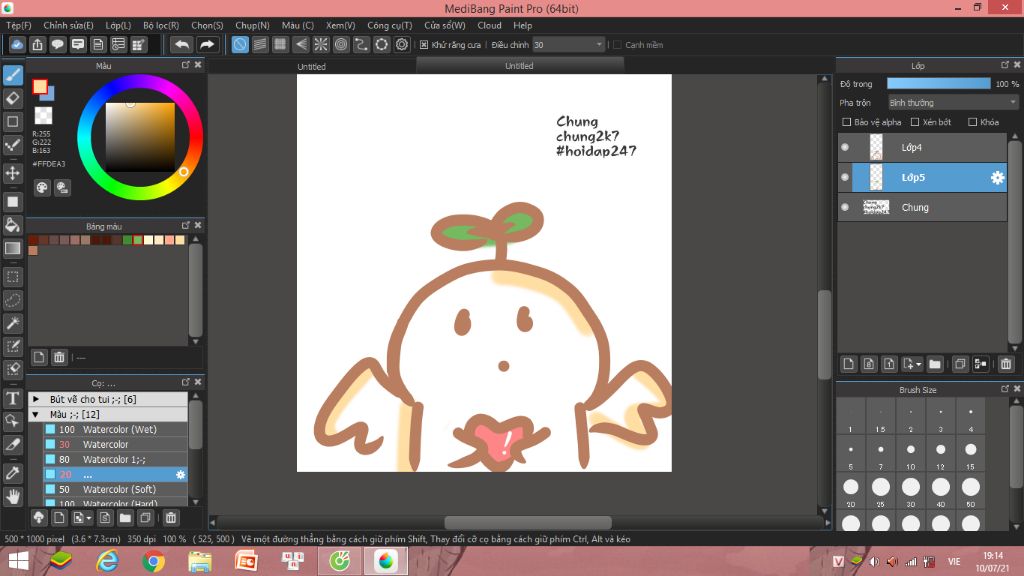Select the Bucket fill tool
This screenshot has width=1024, height=576.
(x=12, y=225)
